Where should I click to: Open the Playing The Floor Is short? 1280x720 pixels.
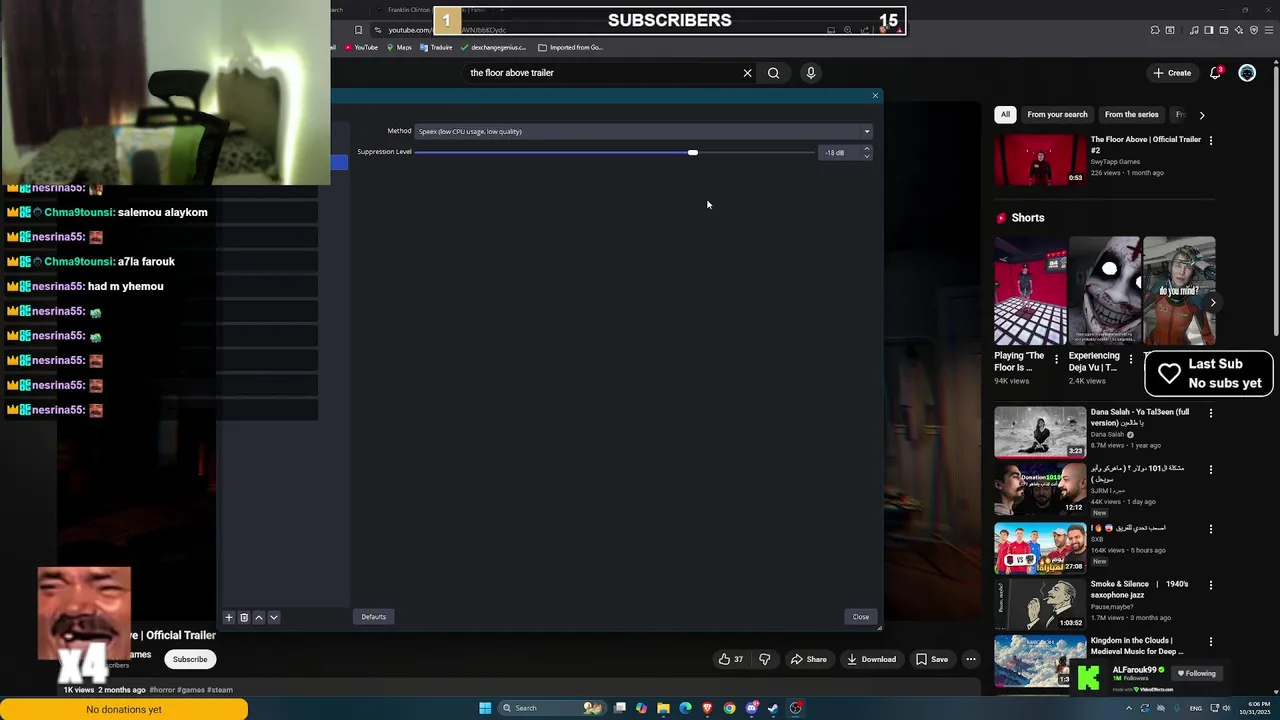[1030, 290]
